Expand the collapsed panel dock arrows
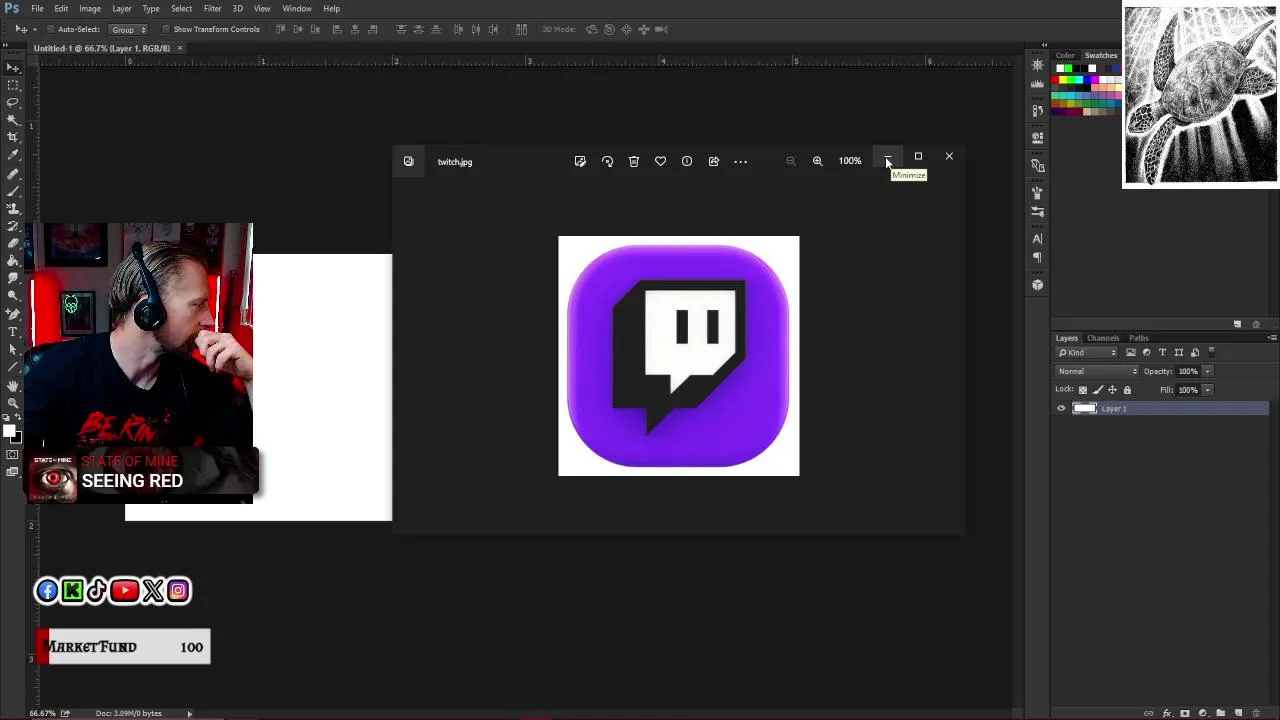1280x720 pixels. [1044, 45]
